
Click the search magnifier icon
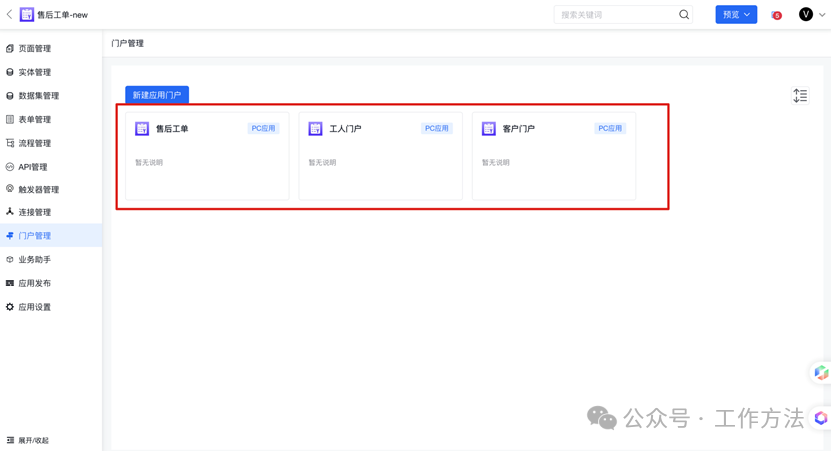pyautogui.click(x=684, y=15)
